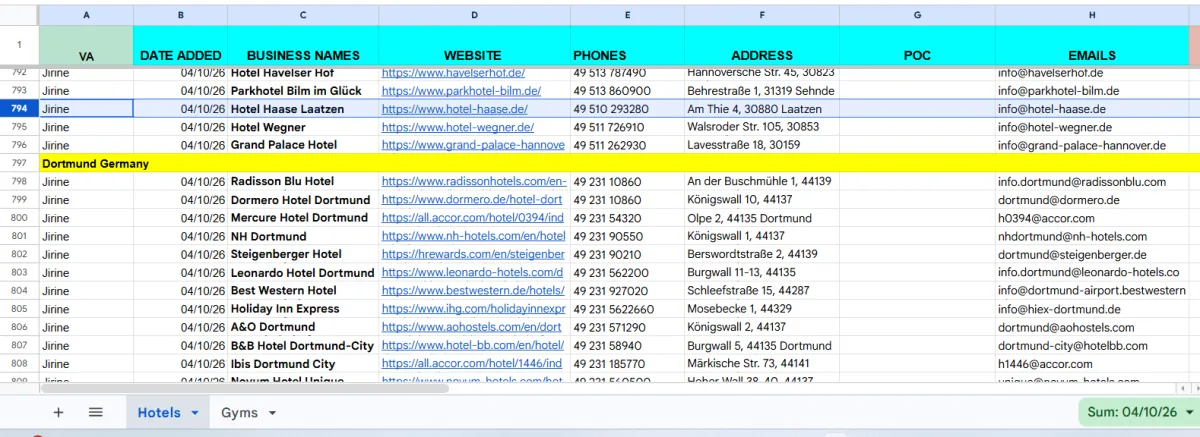The image size is (1200, 437).
Task: Select column A header
Action: point(86,15)
